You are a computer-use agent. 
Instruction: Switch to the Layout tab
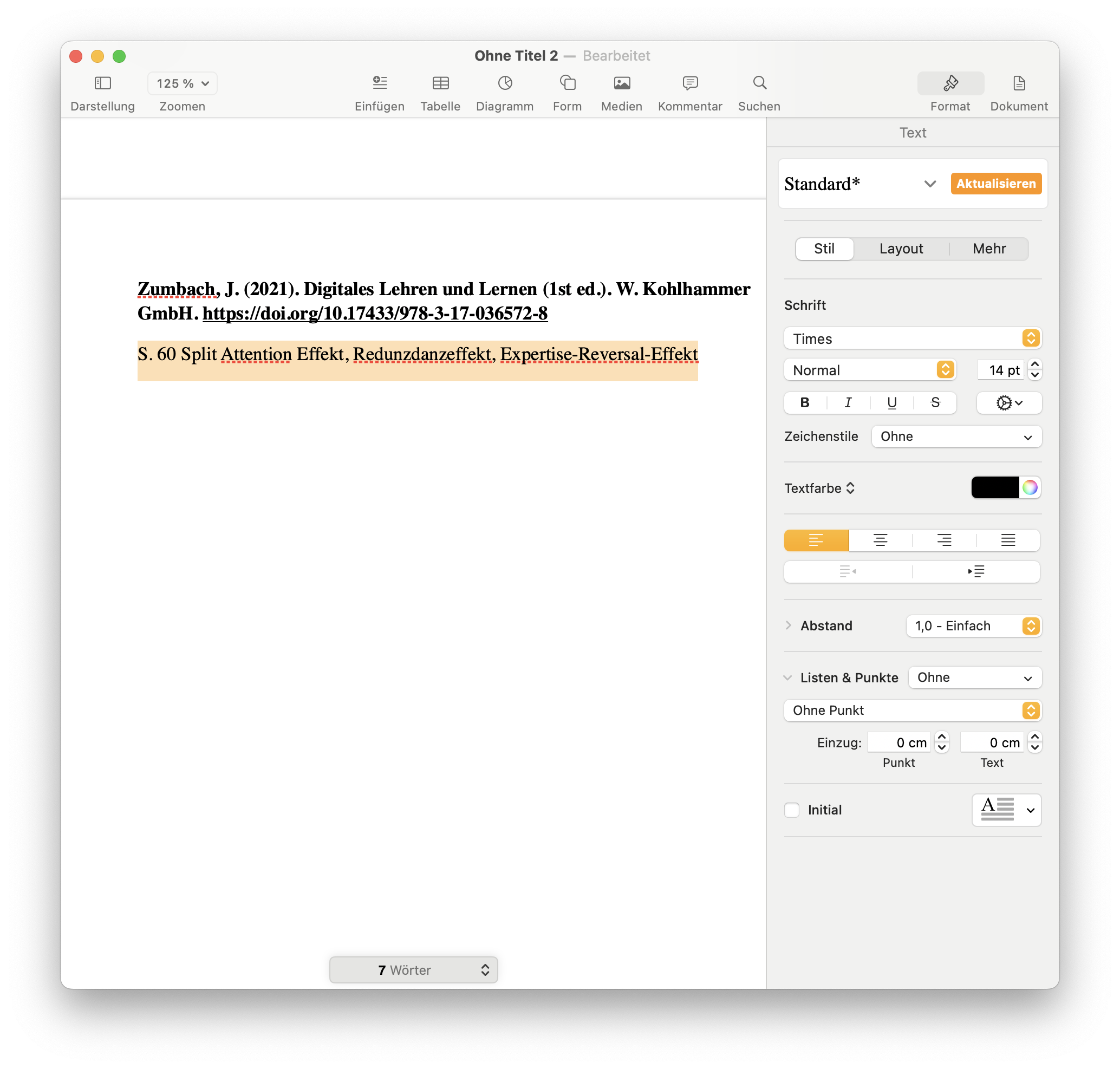click(x=901, y=249)
